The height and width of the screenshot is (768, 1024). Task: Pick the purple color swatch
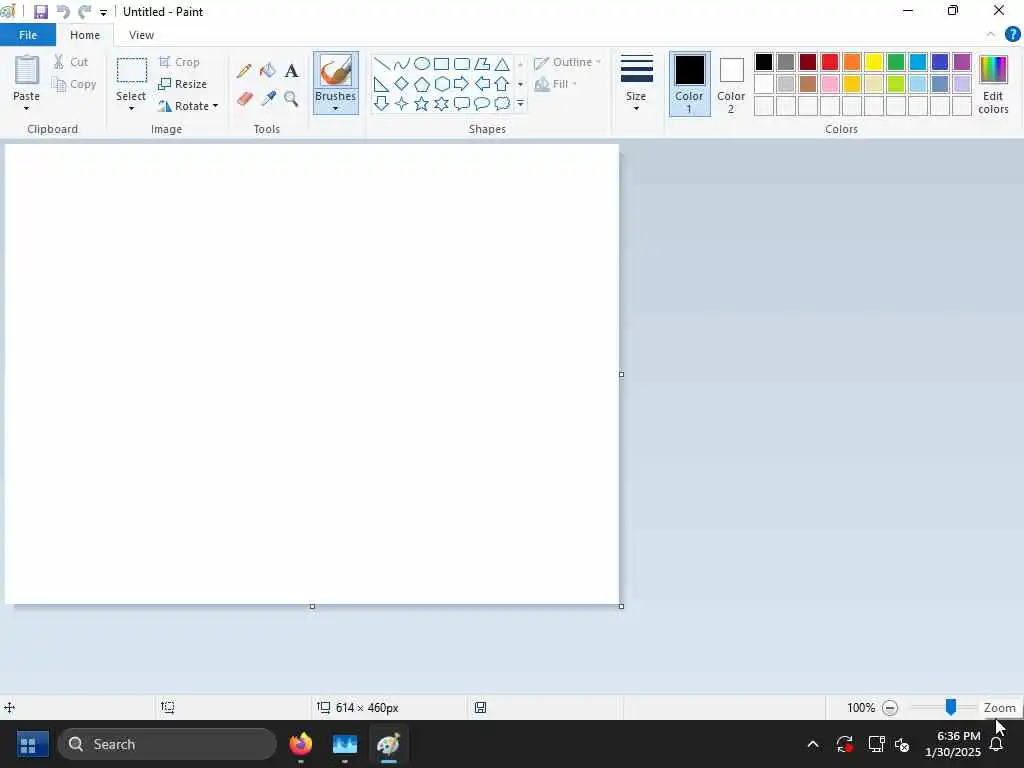coord(962,62)
